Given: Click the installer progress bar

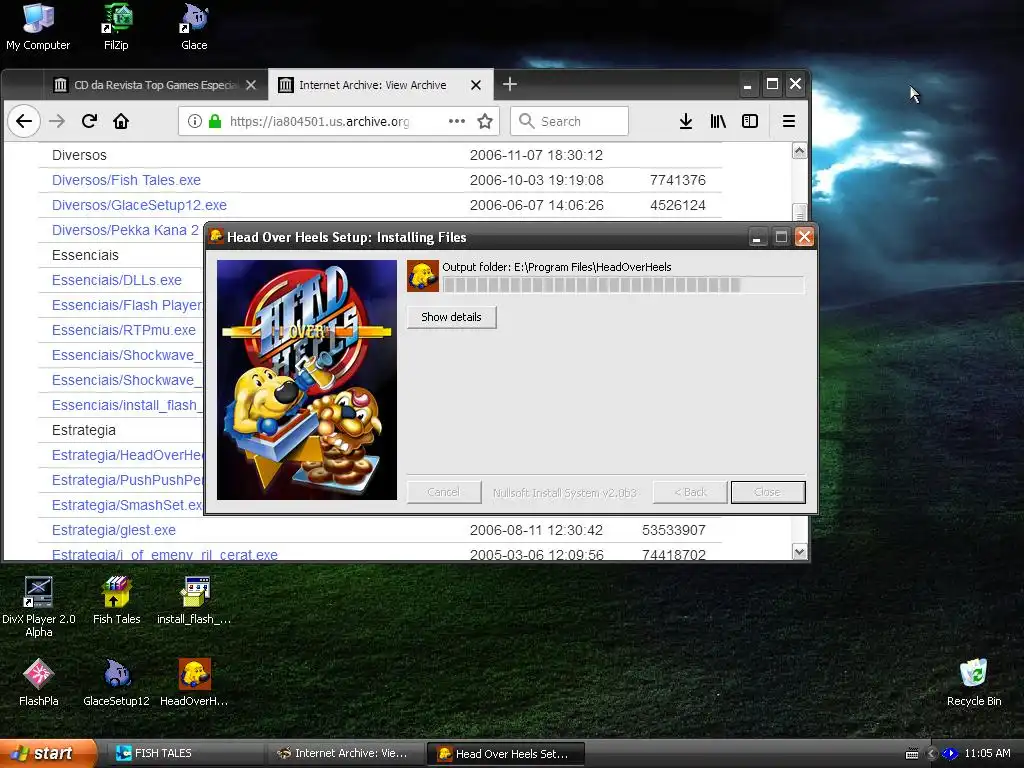Looking at the screenshot, I should point(623,285).
